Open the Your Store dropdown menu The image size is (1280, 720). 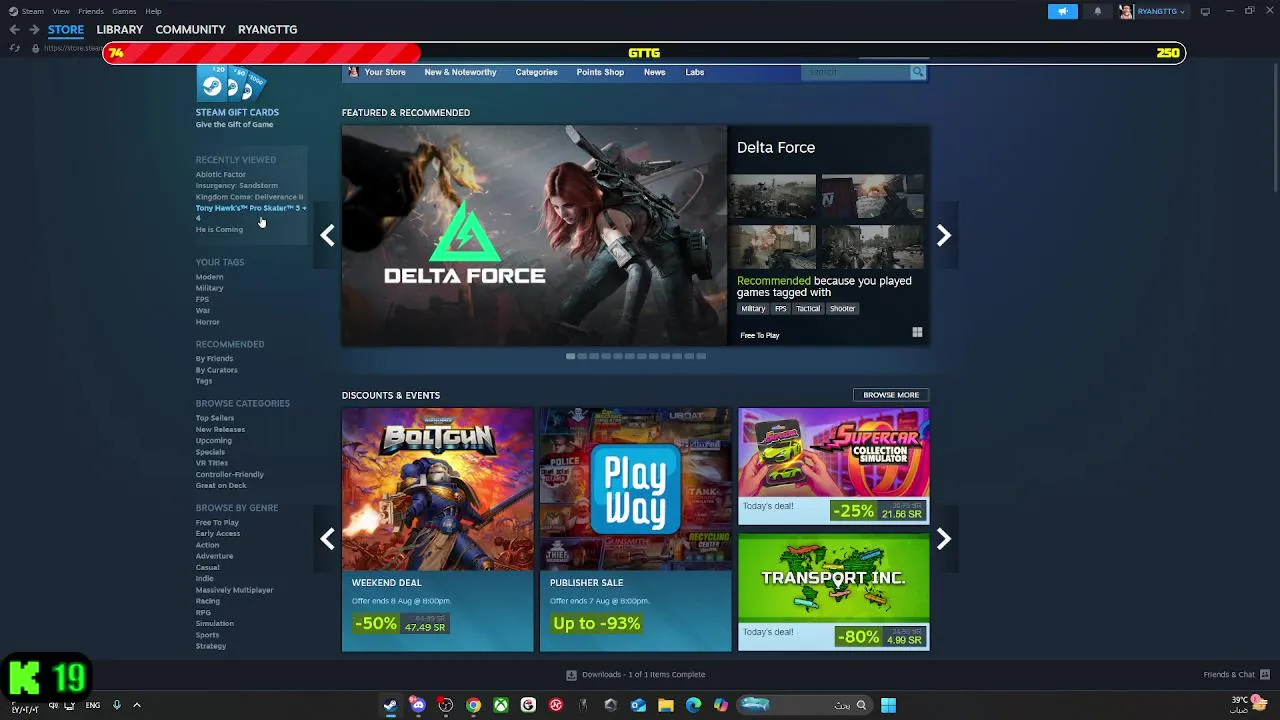385,72
